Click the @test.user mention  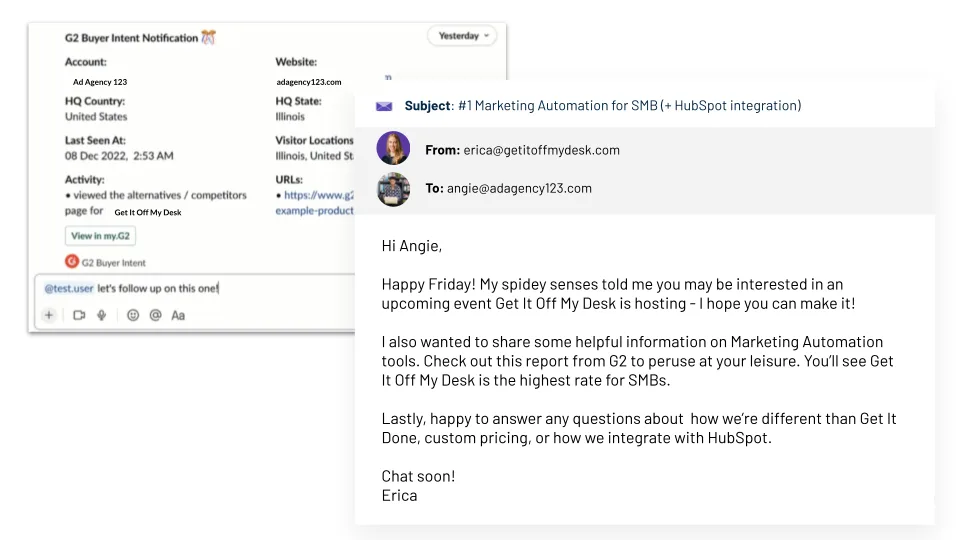(69, 288)
